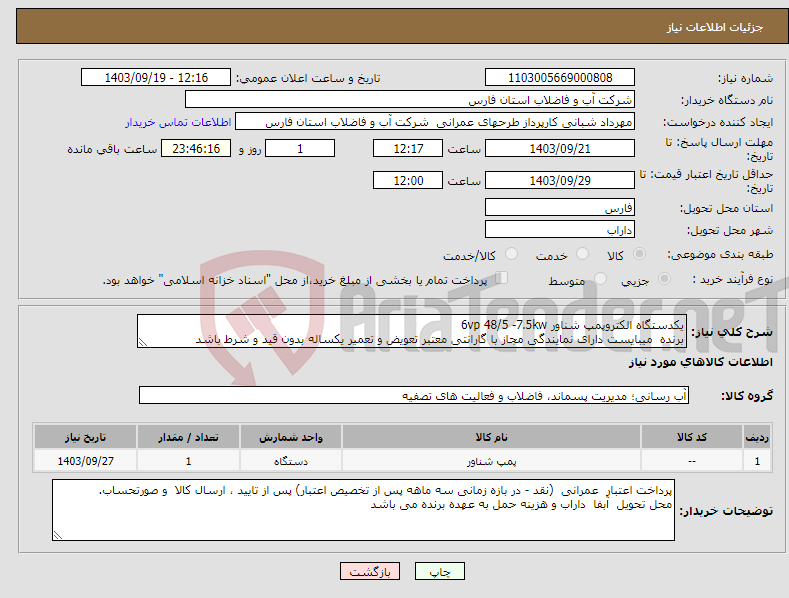
Task: Click the بازگشت back button
Action: click(370, 571)
